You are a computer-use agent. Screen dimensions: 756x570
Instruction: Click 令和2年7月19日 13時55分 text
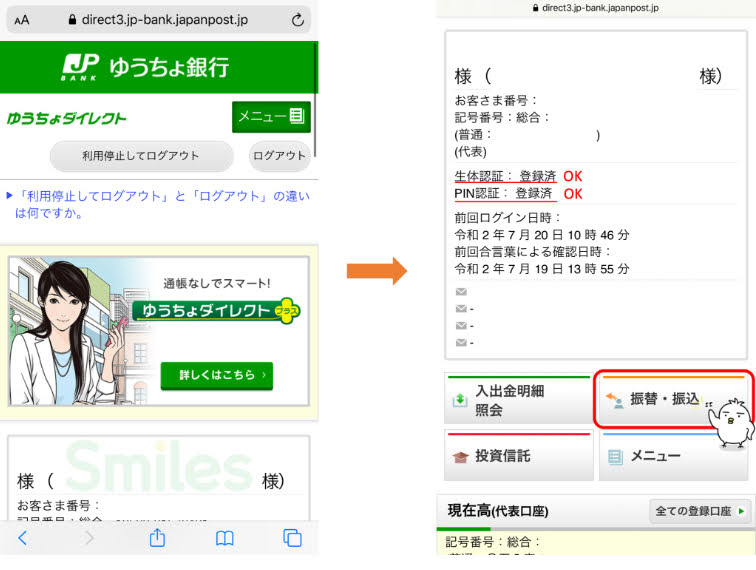click(542, 269)
